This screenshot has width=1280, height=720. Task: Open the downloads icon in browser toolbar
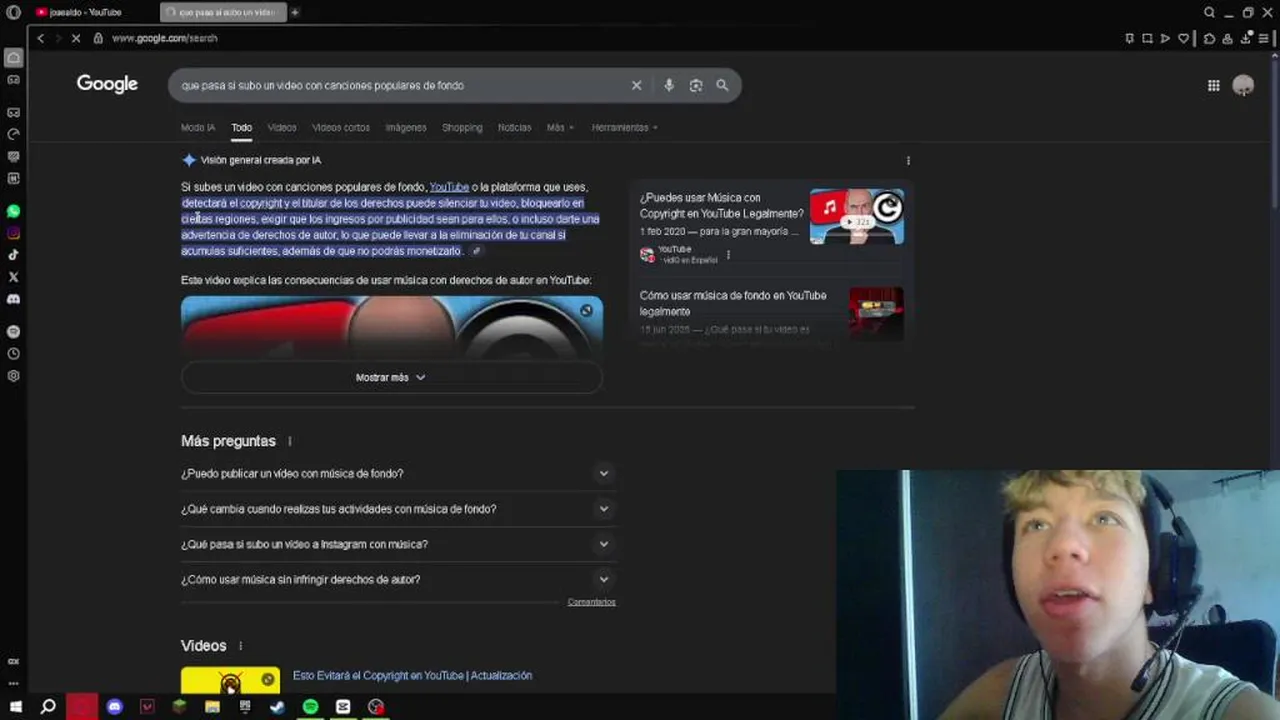[1246, 38]
